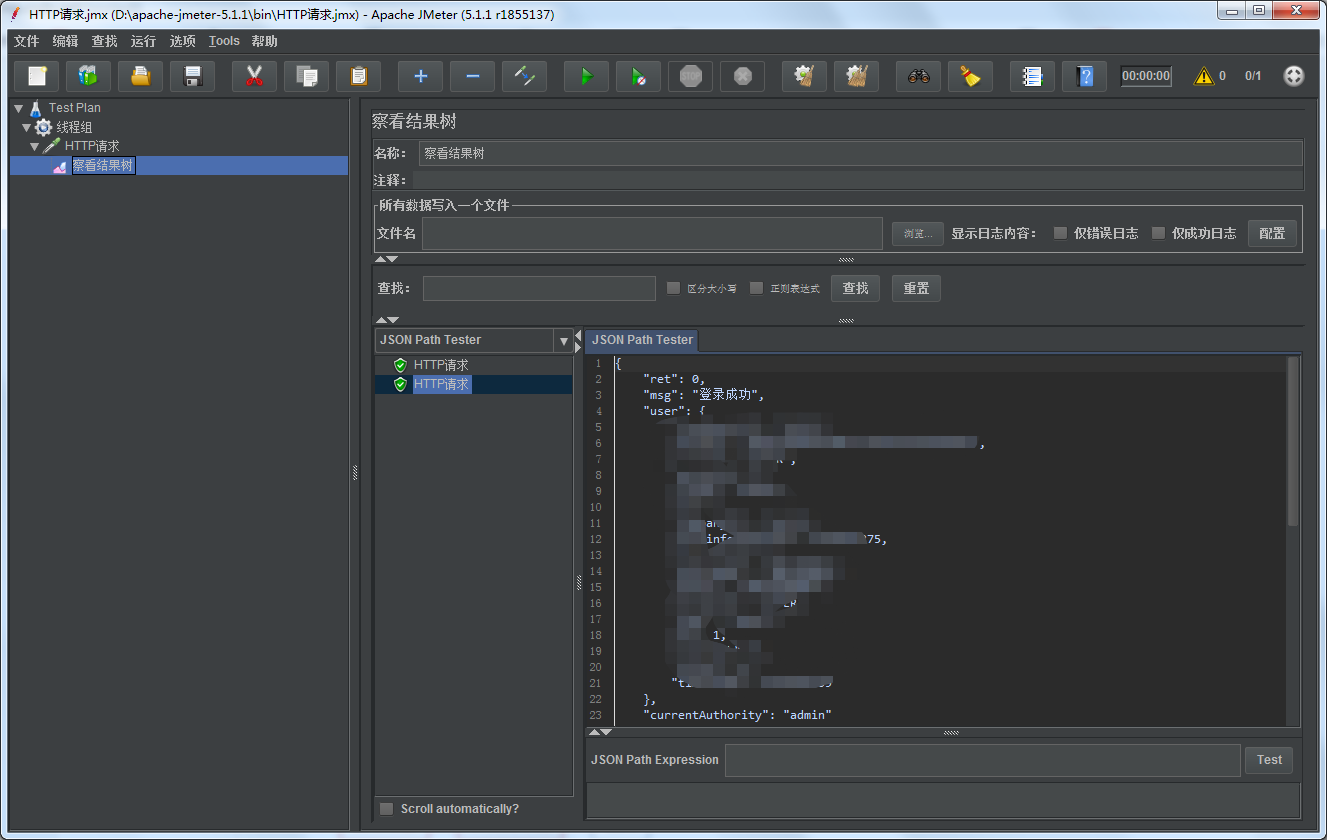The width and height of the screenshot is (1327, 840).
Task: Open the 帮助 menu
Action: point(265,41)
